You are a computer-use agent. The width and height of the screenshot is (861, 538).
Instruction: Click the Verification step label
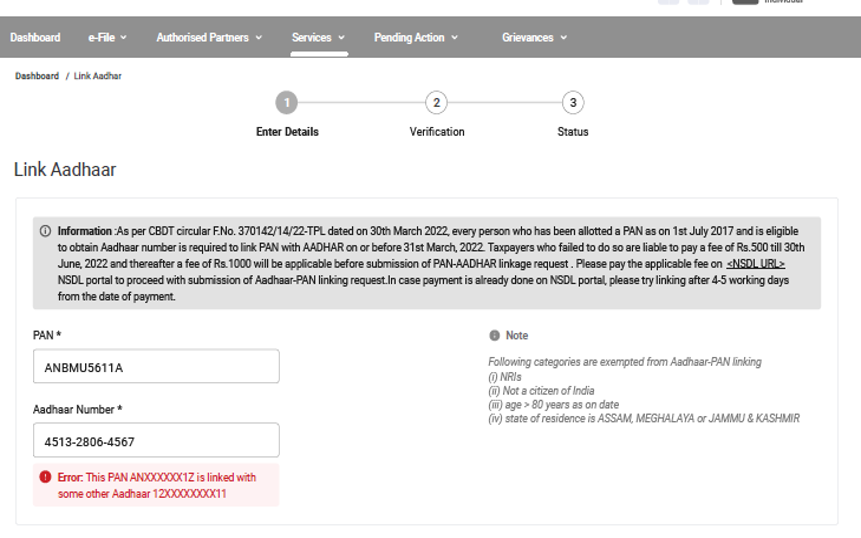click(x=437, y=132)
